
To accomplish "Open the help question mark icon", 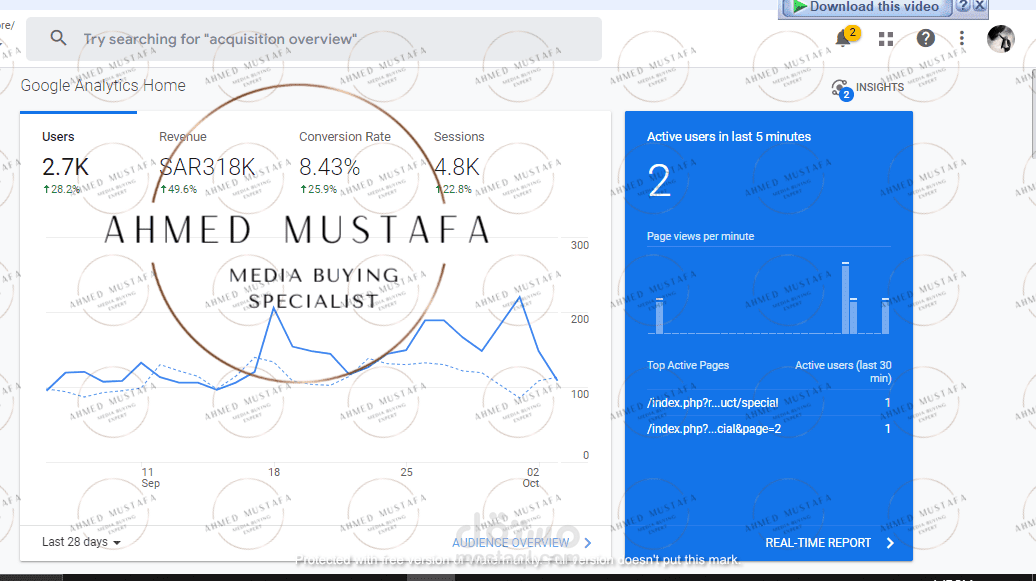I will (x=926, y=38).
